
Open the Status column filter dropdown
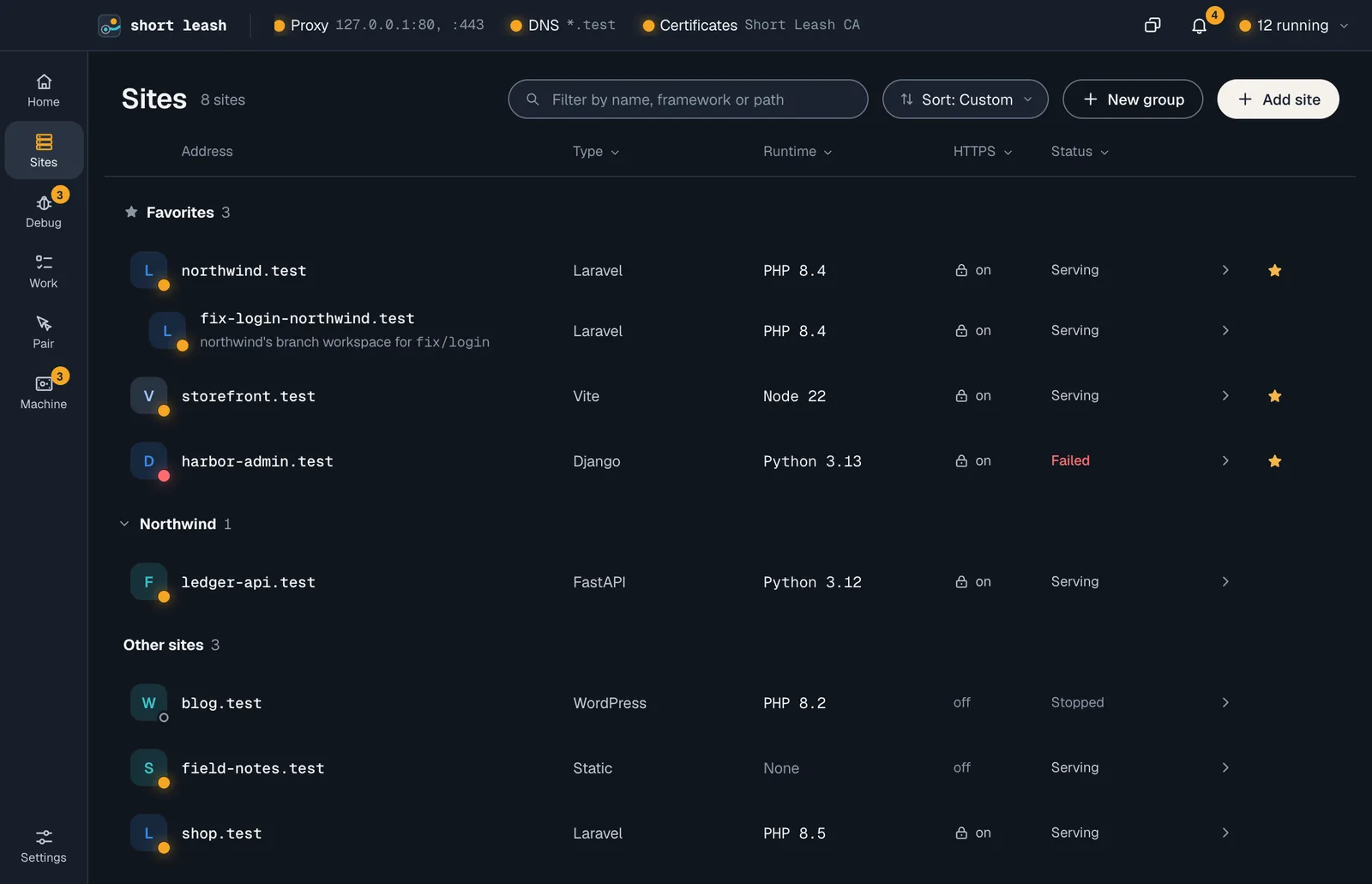1080,152
